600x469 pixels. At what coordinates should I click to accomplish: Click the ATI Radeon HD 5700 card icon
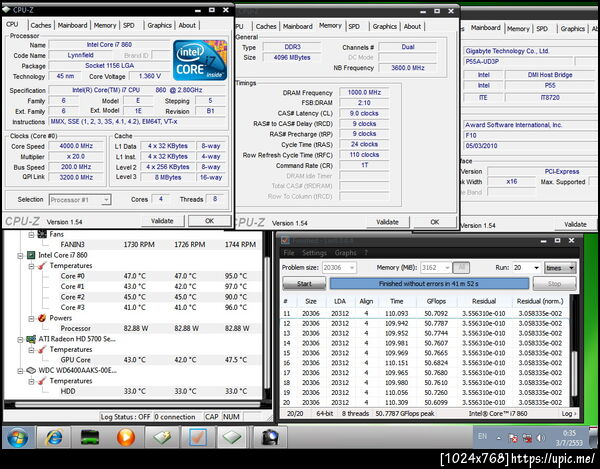(31, 339)
